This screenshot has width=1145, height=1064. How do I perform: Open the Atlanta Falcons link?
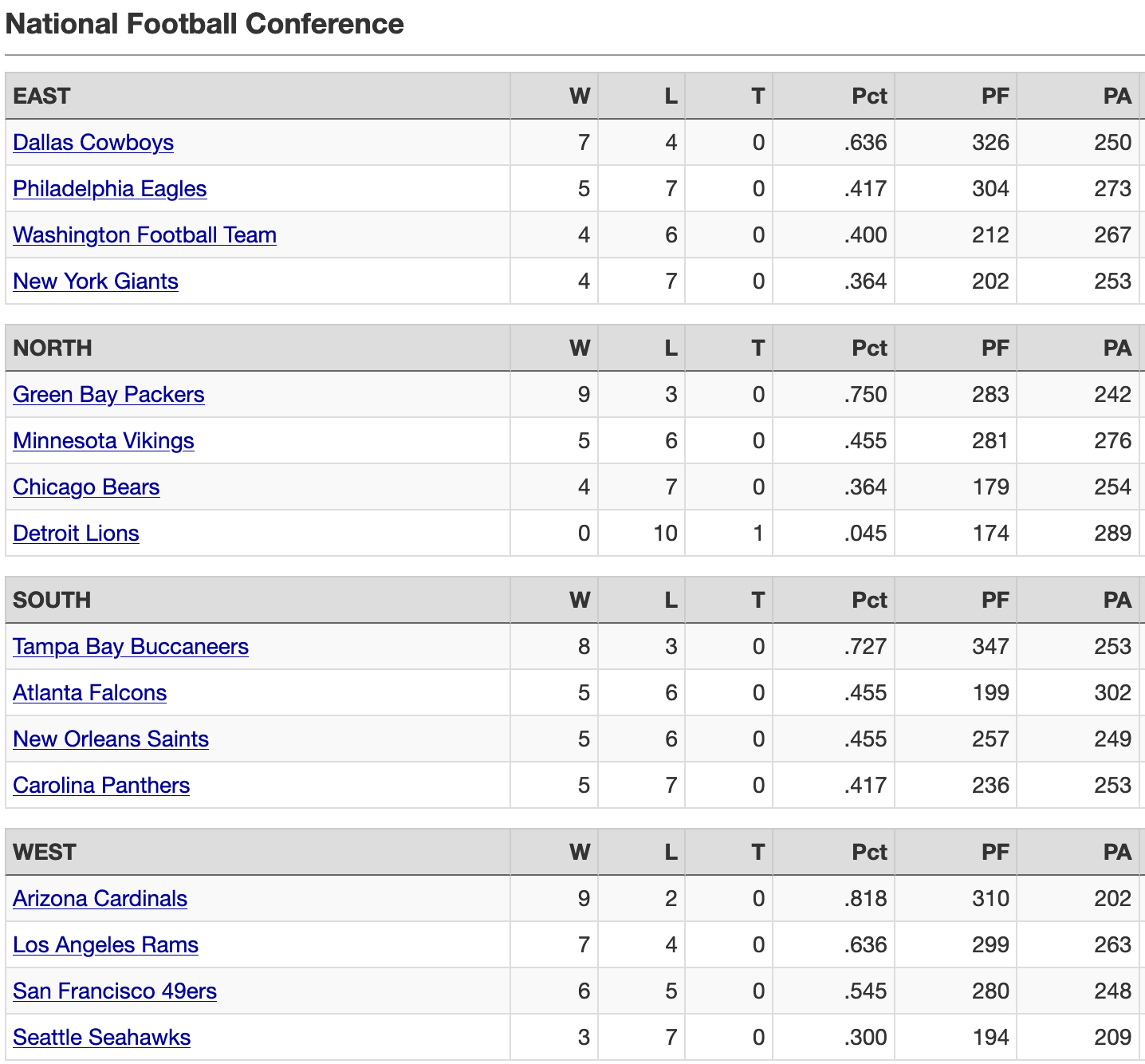[90, 693]
